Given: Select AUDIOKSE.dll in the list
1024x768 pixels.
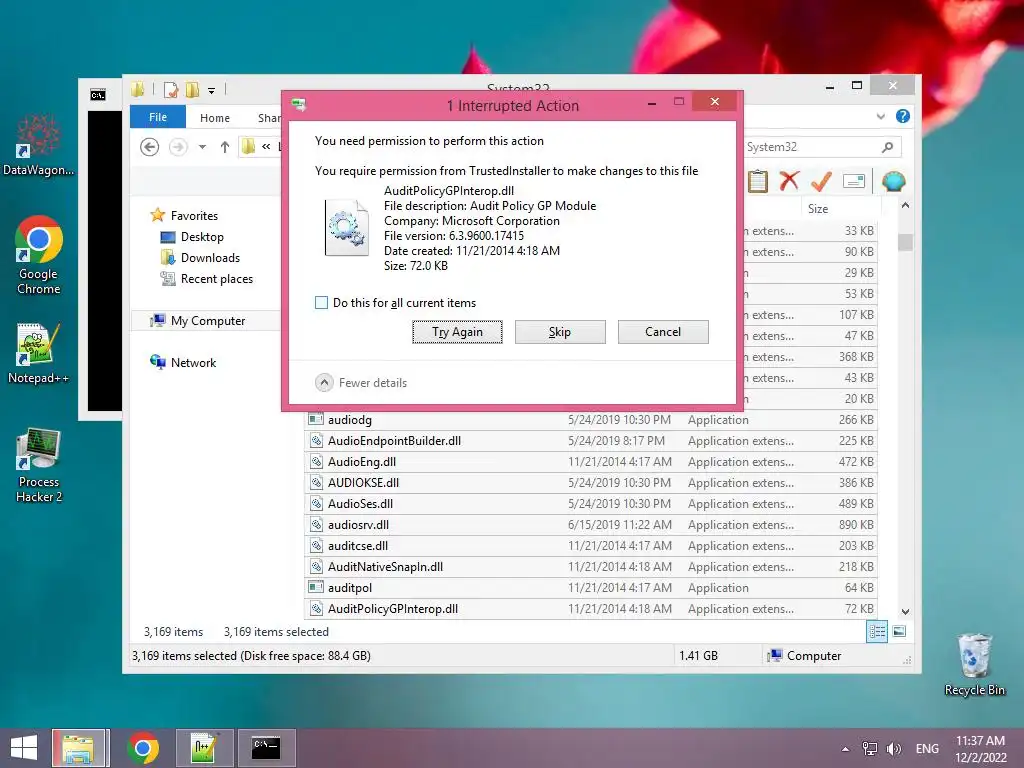Looking at the screenshot, I should pyautogui.click(x=591, y=483).
